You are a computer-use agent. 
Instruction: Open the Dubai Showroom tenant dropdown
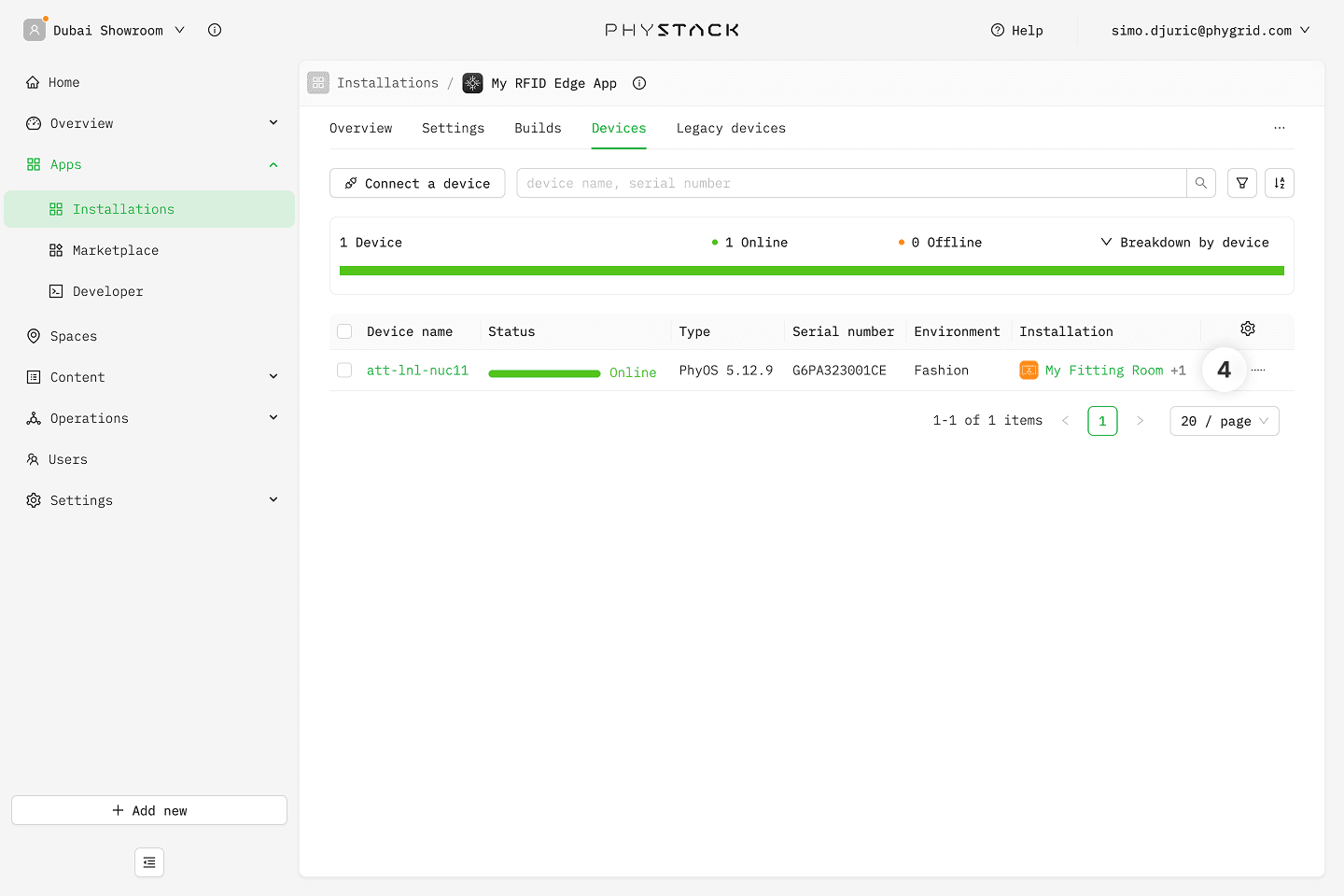(x=119, y=30)
